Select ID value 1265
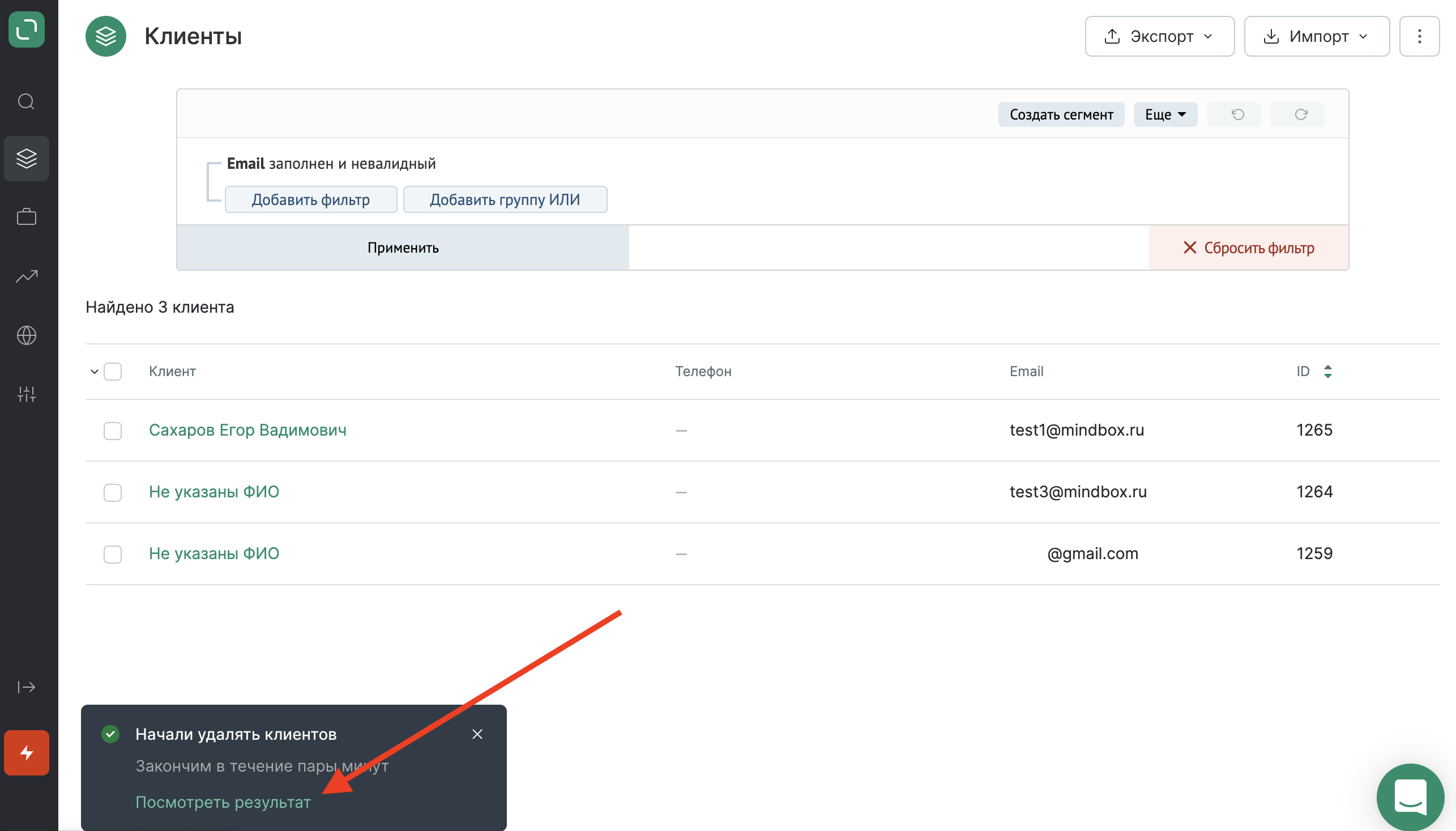The height and width of the screenshot is (831, 1456). (1314, 430)
